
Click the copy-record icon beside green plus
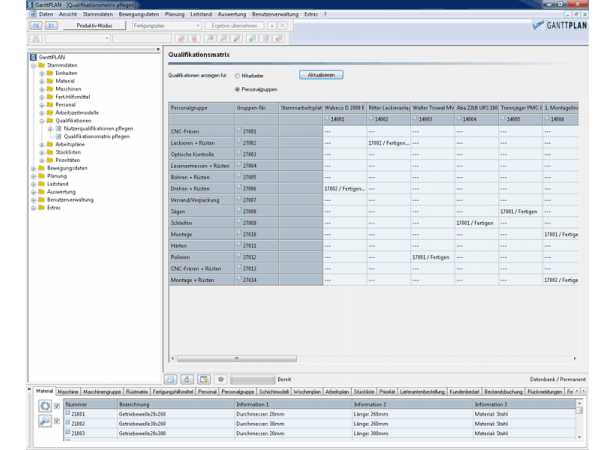point(266,38)
